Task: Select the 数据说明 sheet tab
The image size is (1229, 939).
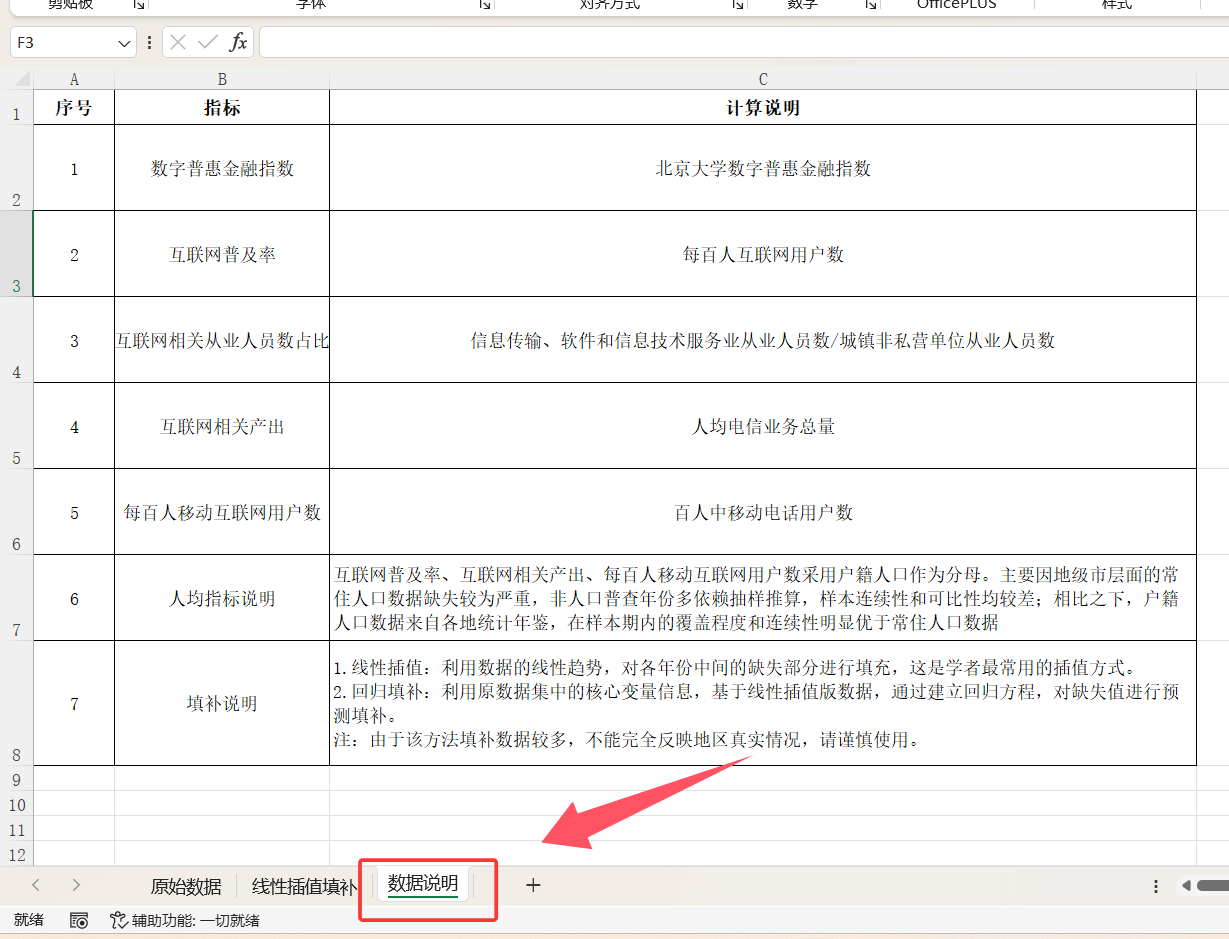Action: click(x=423, y=884)
